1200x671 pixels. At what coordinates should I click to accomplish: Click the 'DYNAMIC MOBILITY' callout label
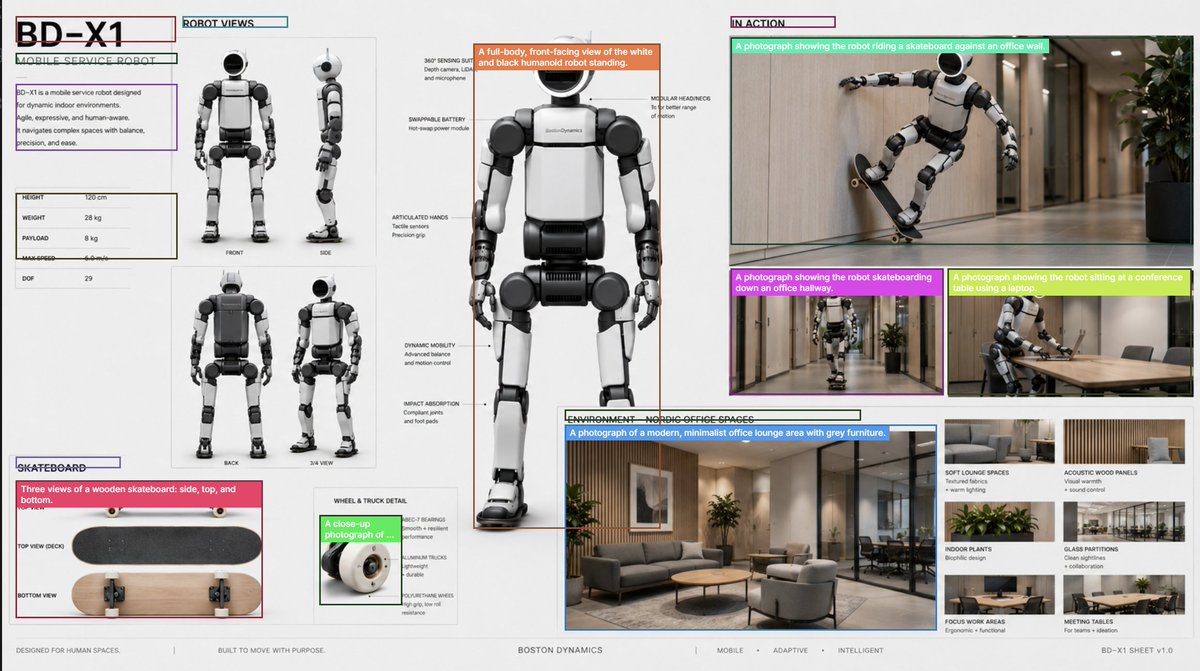(430, 345)
